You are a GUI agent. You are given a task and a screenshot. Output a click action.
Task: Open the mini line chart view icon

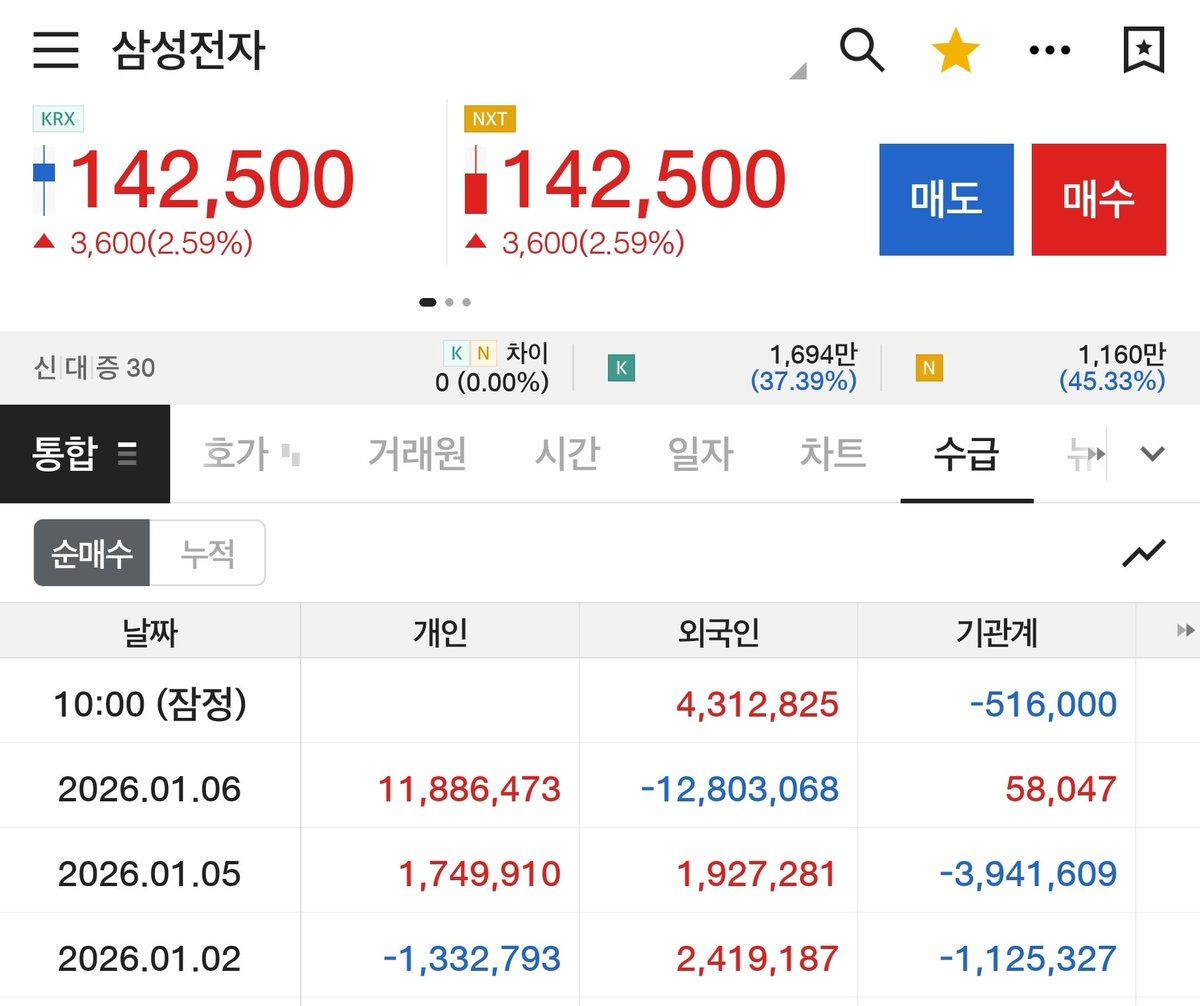click(1143, 552)
